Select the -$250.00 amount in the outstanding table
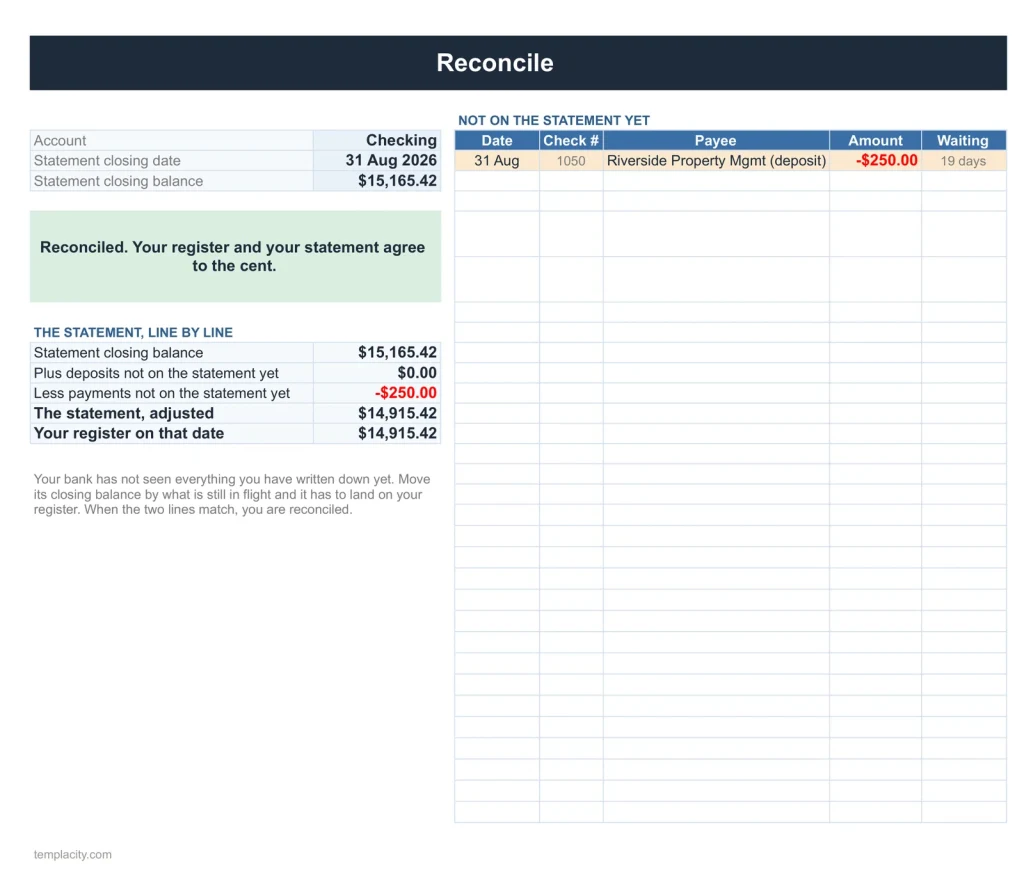Screen dimensions: 1024x882 point(875,161)
